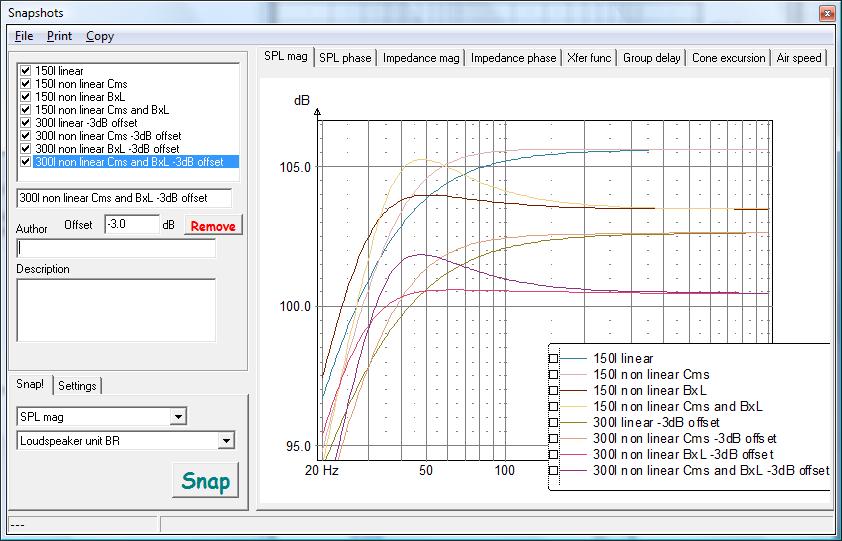Screen dimensions: 842x541
Task: Open the Impedance phase tab
Action: coord(513,58)
